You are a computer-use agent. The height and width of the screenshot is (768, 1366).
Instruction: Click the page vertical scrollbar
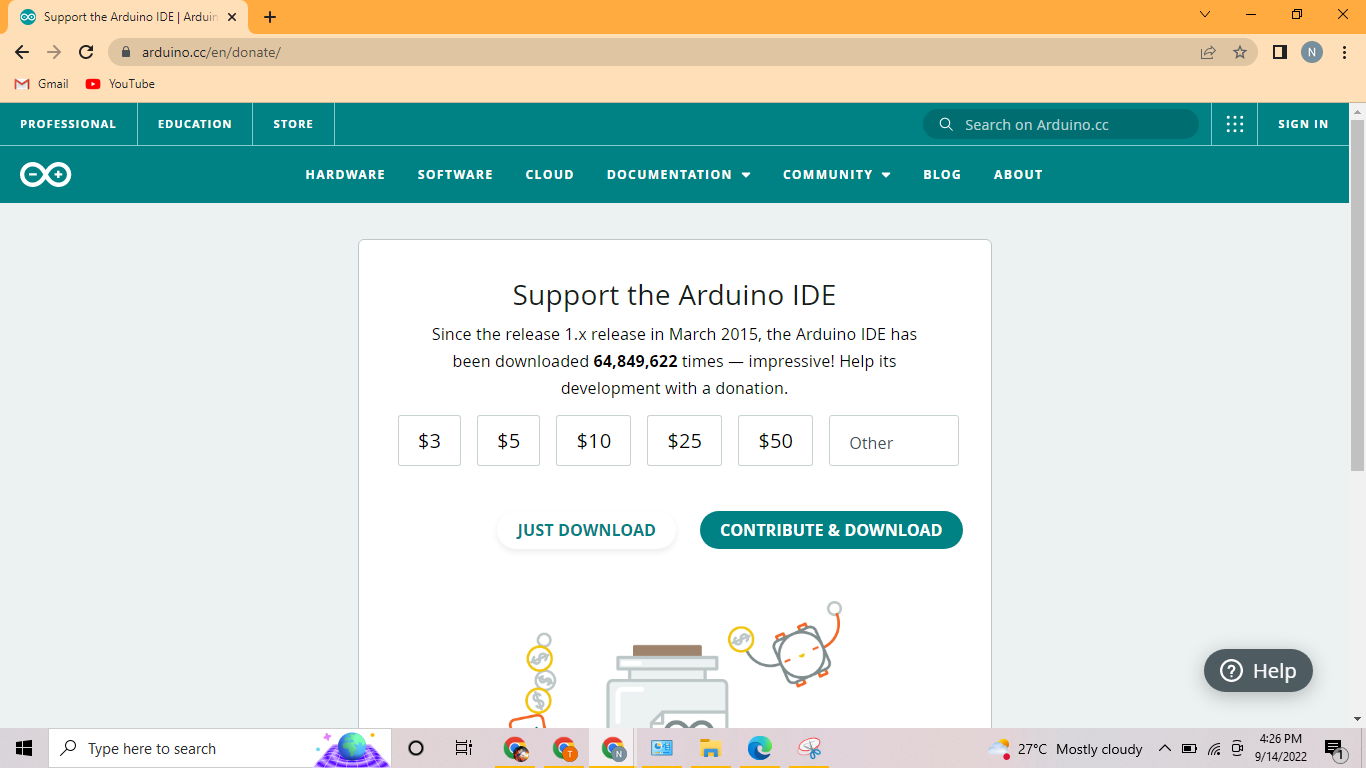(1357, 295)
